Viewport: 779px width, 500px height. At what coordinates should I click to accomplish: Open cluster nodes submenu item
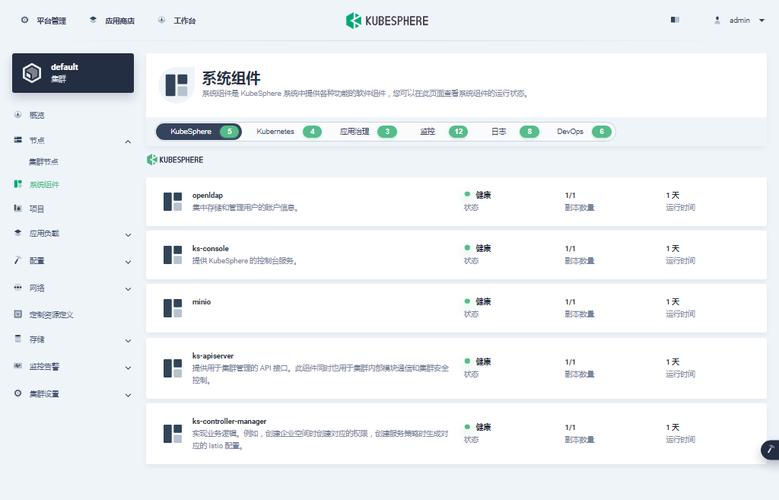[43, 162]
